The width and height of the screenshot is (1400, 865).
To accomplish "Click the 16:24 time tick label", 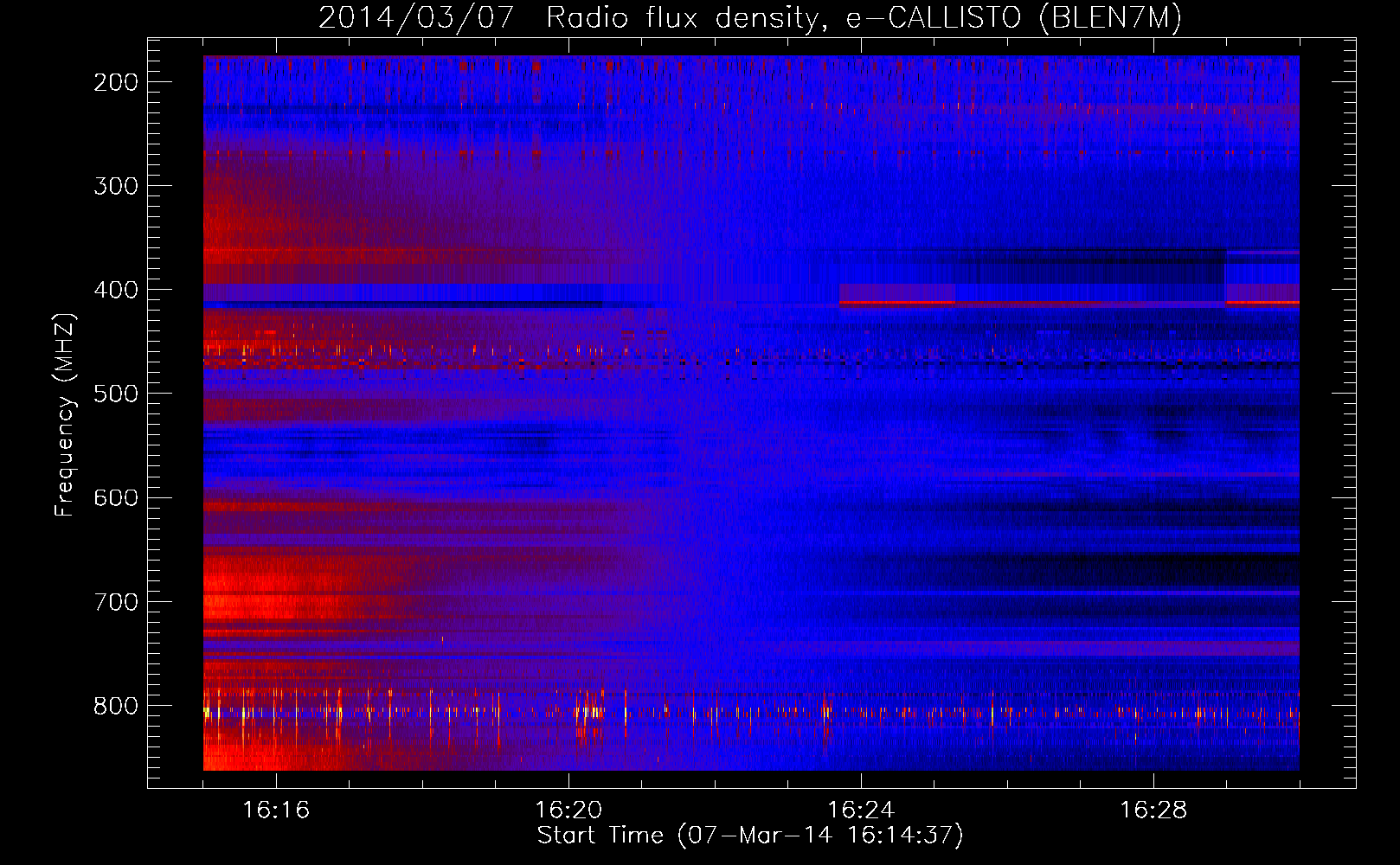I will [x=861, y=811].
